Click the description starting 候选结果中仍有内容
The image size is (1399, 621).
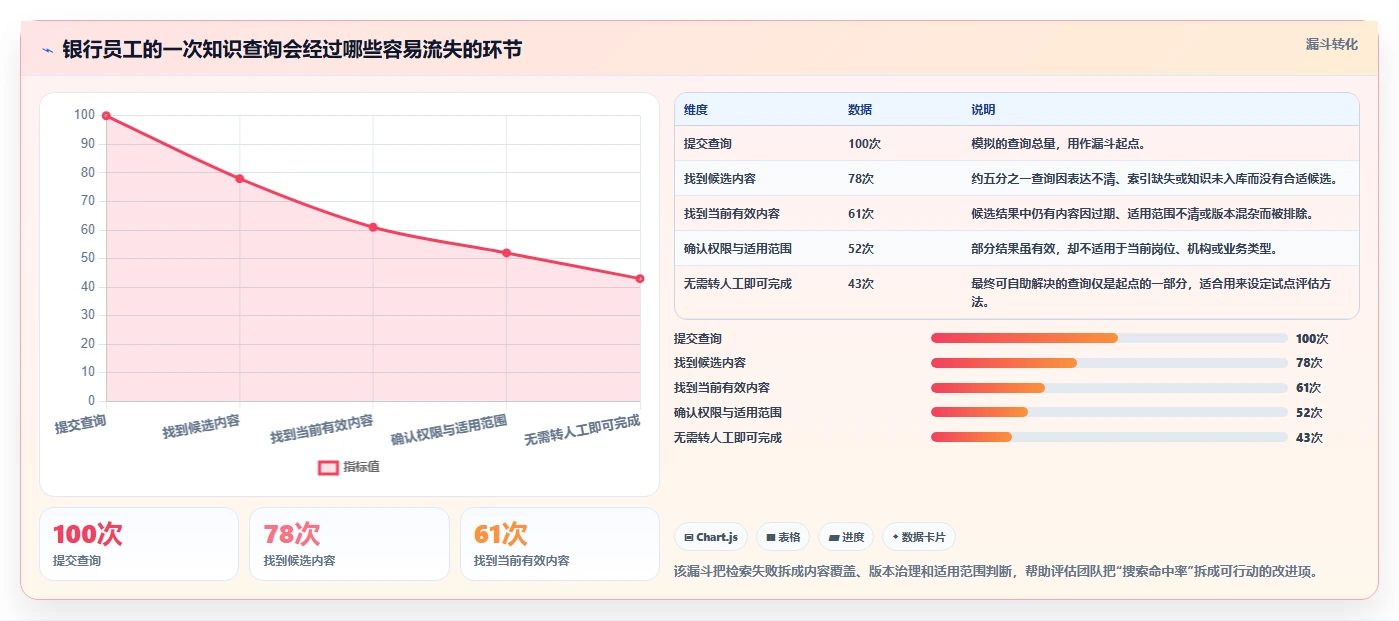click(x=1142, y=214)
